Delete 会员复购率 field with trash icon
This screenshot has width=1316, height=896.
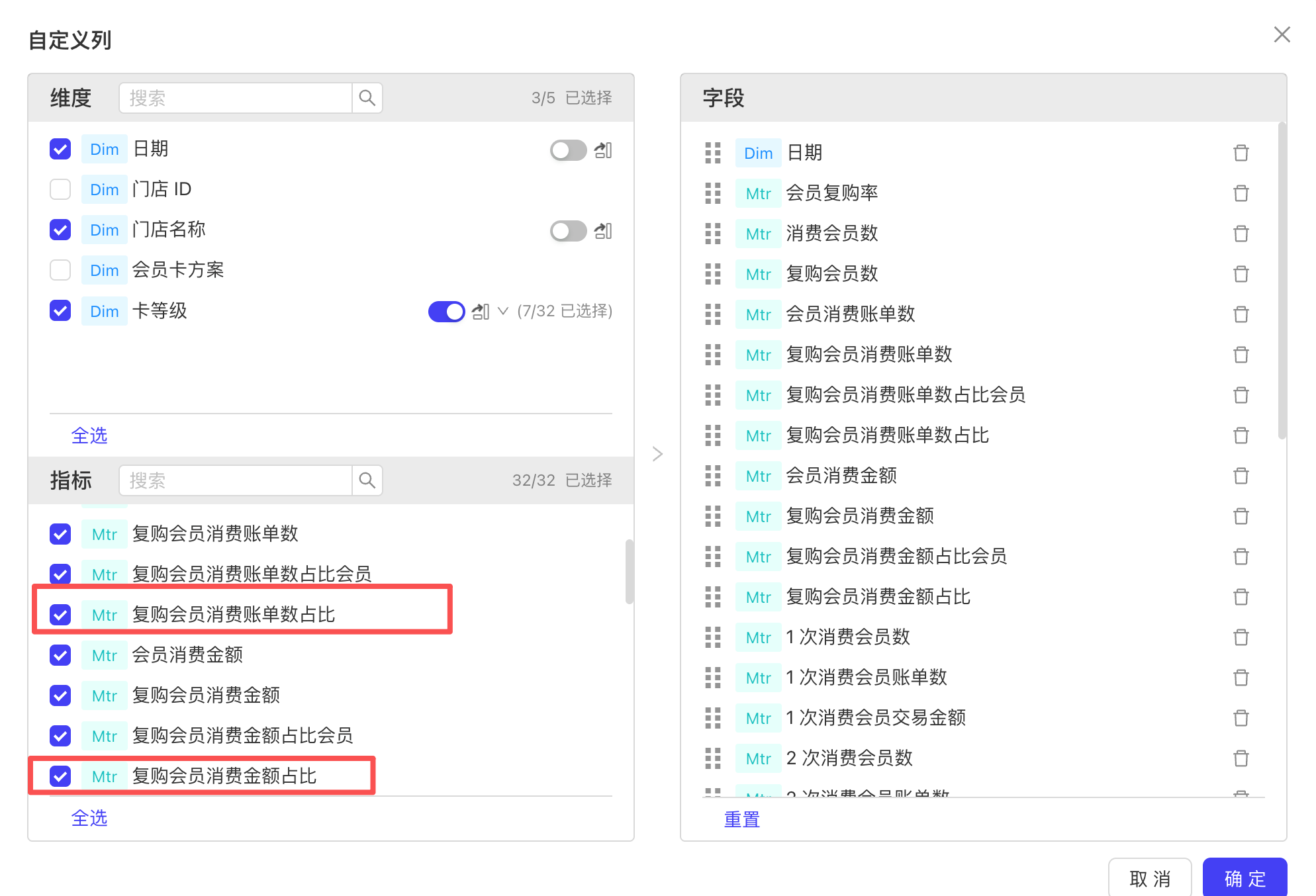point(1241,193)
